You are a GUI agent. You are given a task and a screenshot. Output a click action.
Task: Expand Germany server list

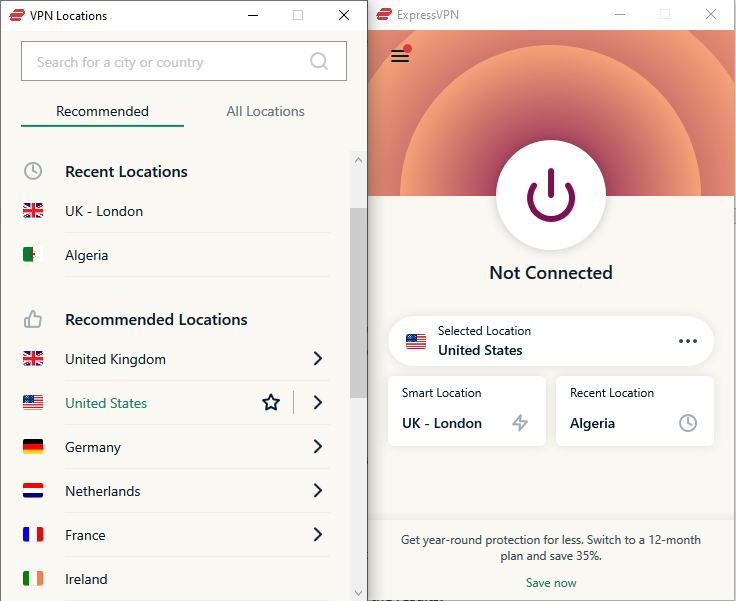point(318,447)
